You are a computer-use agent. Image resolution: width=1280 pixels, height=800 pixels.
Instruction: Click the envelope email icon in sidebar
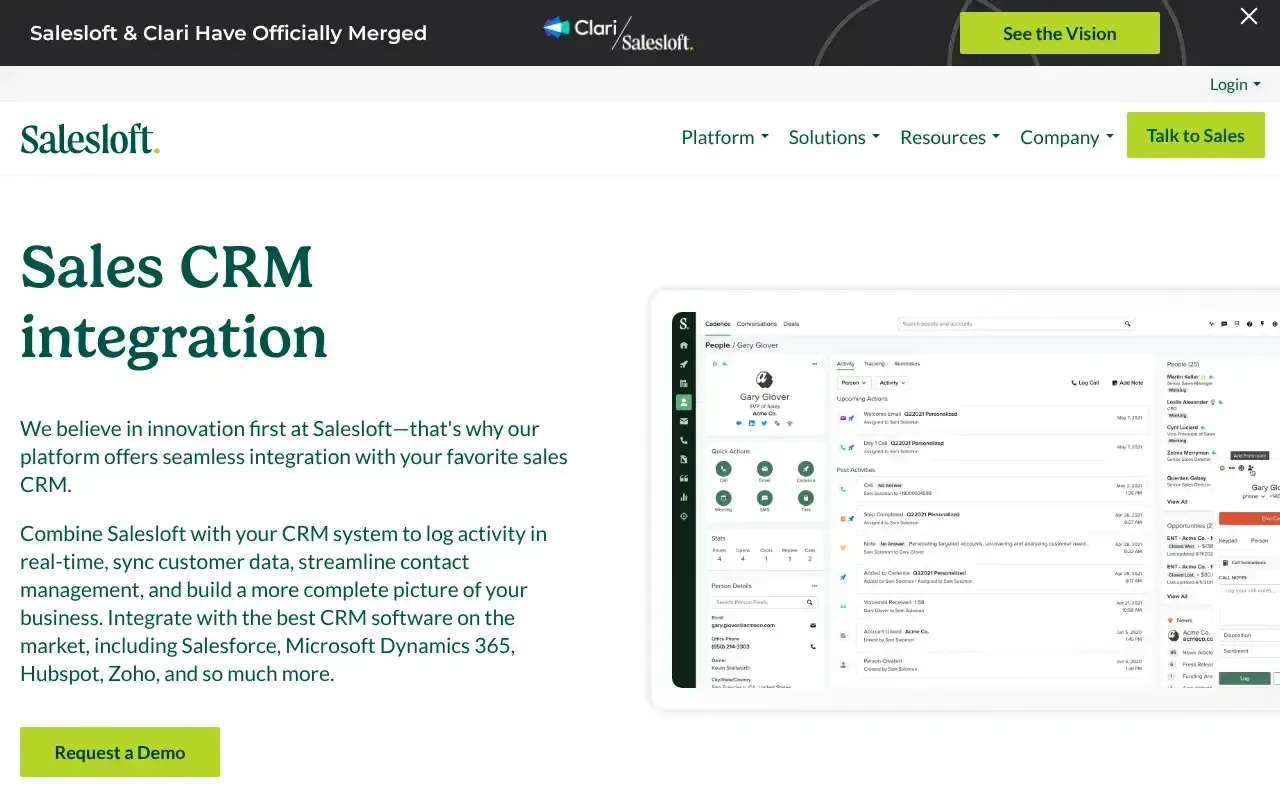[684, 421]
